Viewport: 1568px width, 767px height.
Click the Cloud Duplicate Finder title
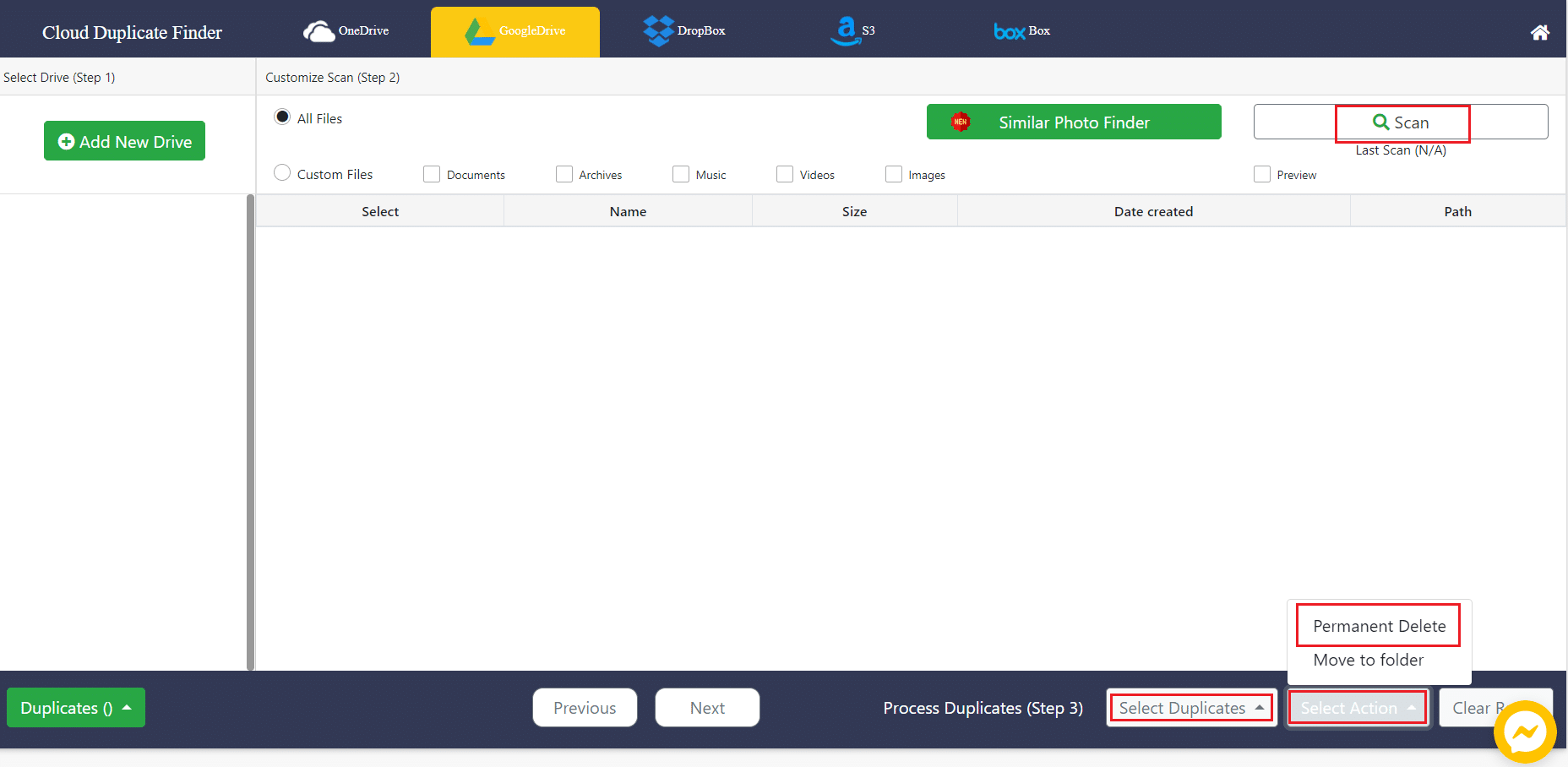132,32
